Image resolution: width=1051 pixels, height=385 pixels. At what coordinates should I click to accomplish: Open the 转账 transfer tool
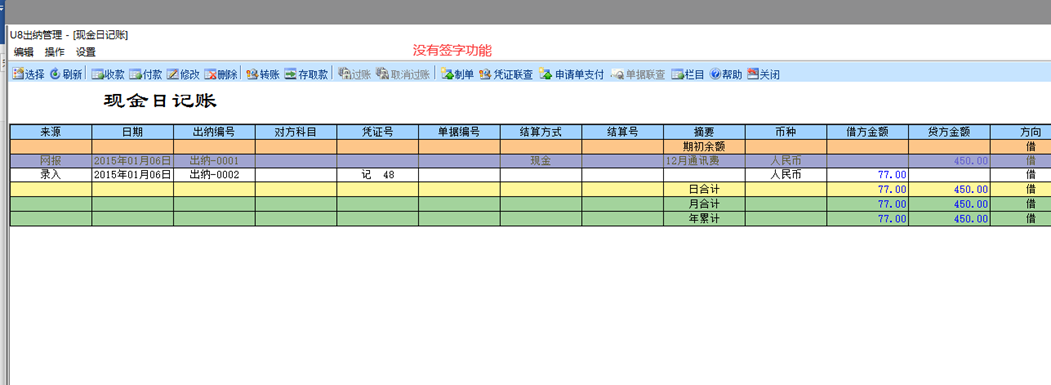(x=262, y=74)
